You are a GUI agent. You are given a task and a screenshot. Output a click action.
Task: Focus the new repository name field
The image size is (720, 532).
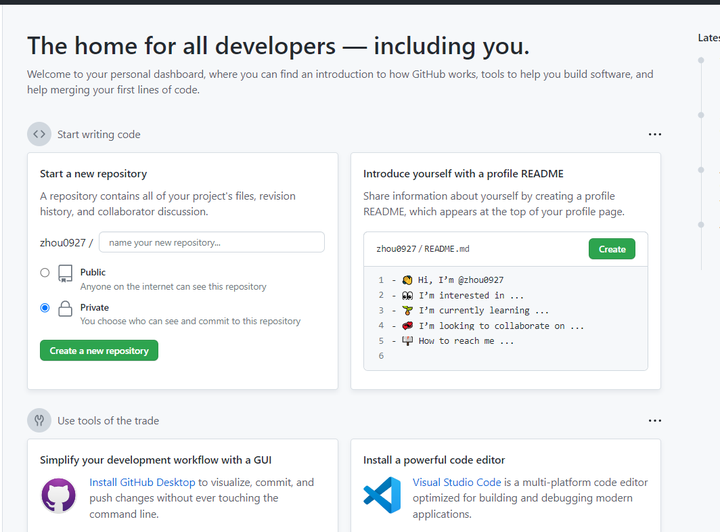click(212, 242)
